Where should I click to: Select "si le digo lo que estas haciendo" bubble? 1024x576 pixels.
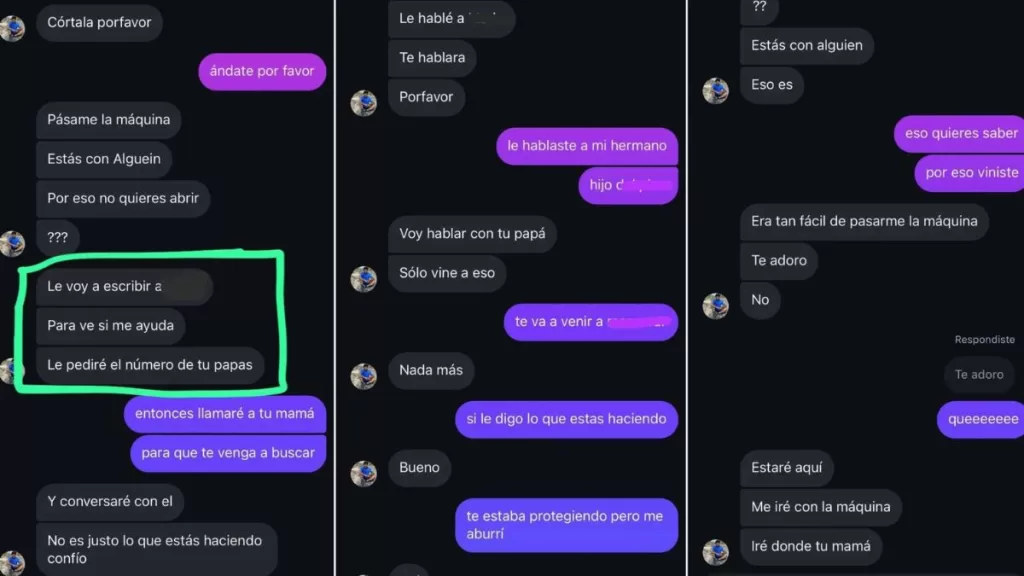coord(566,419)
